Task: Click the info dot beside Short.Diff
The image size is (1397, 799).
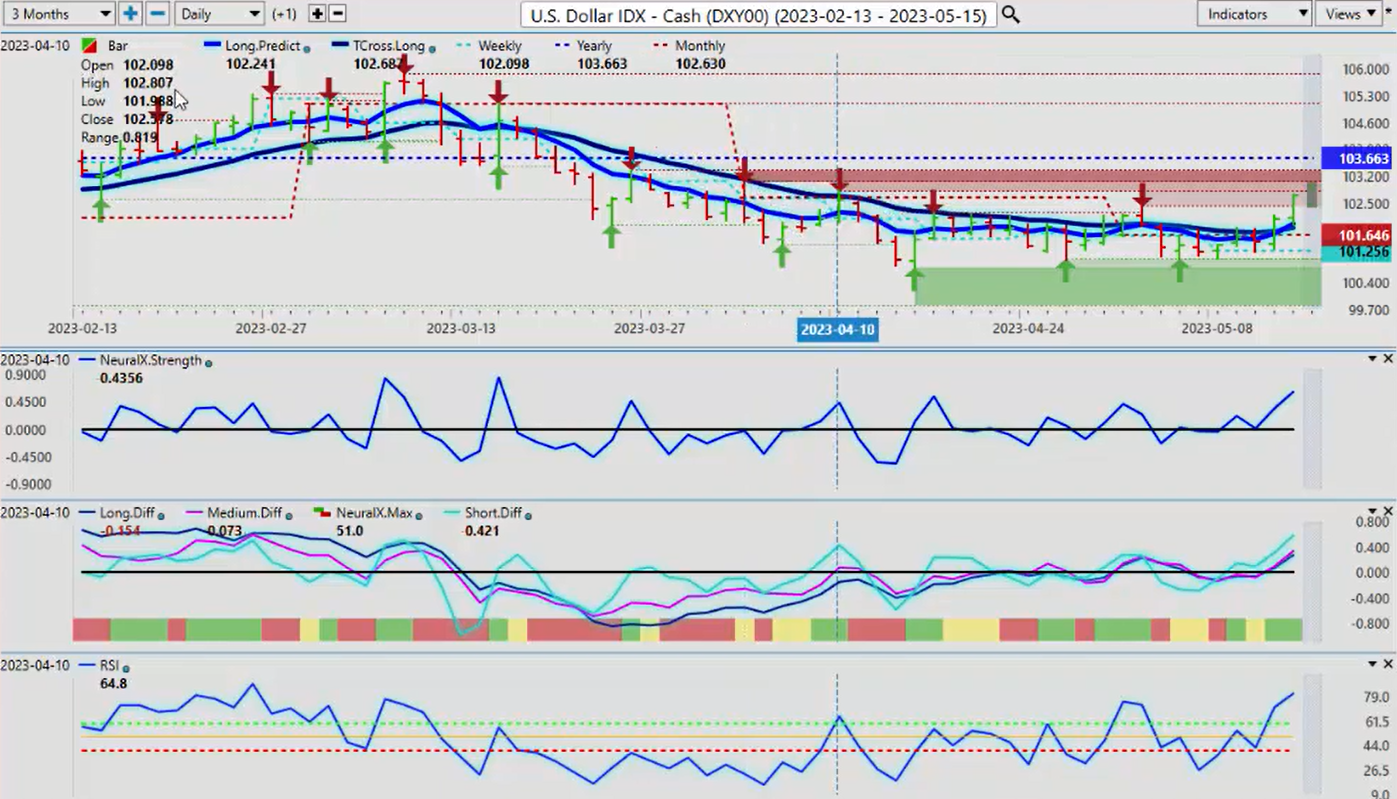Action: (528, 515)
